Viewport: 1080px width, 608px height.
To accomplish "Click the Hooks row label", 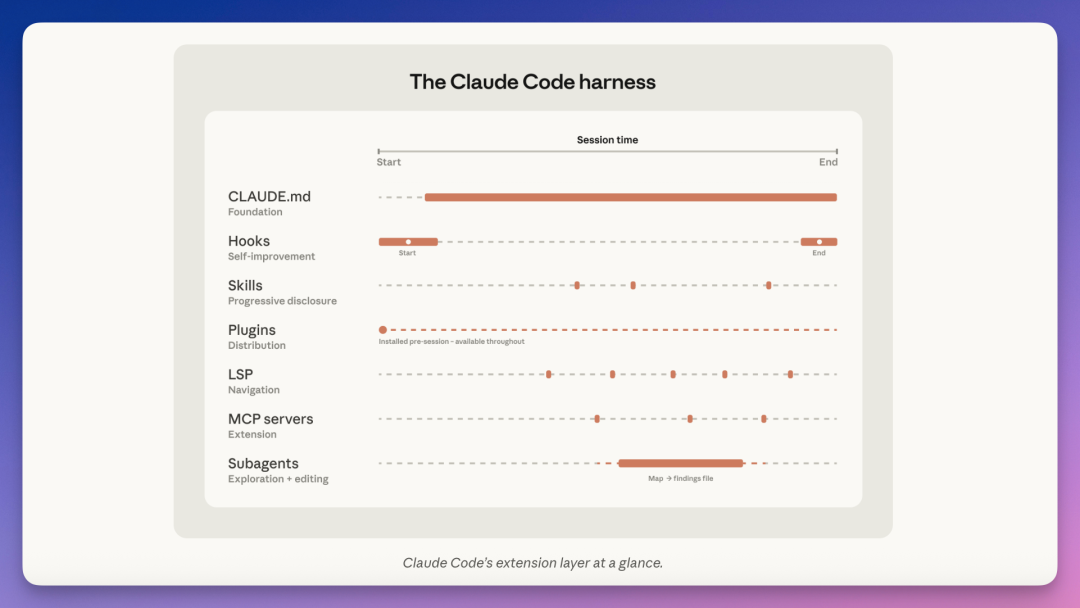I will point(249,241).
